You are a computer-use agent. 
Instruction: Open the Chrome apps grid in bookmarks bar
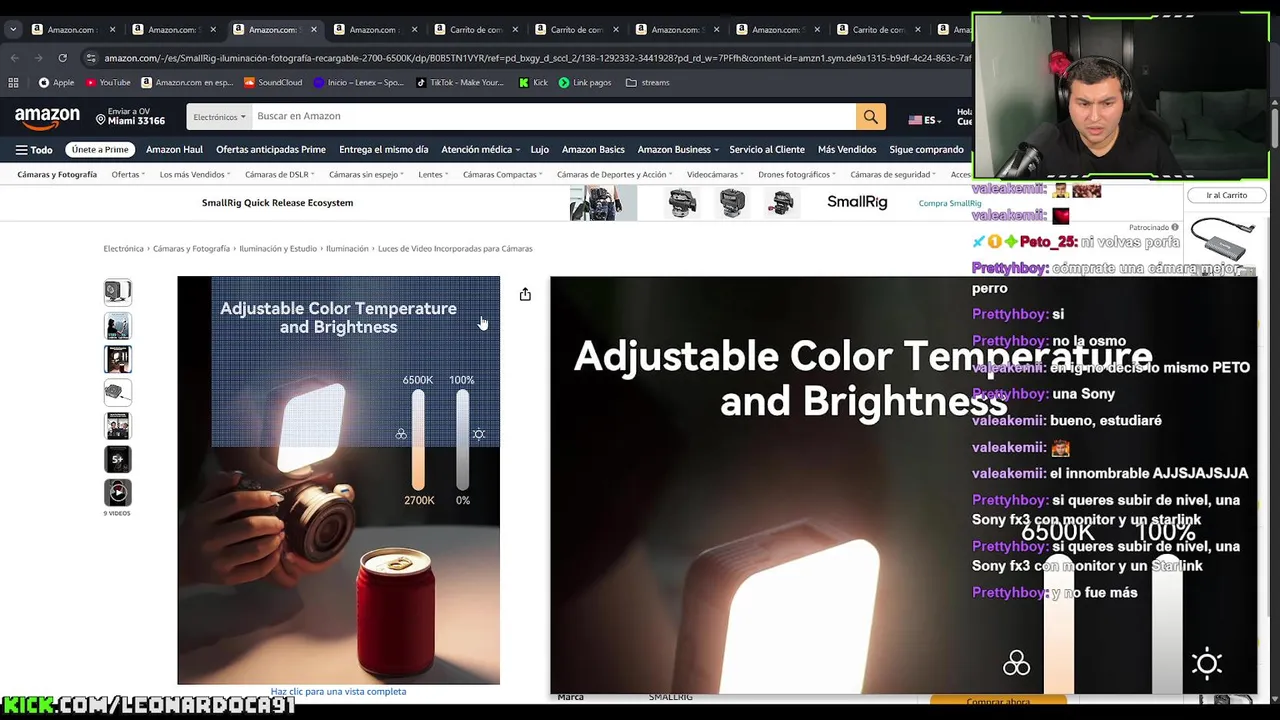click(x=13, y=82)
